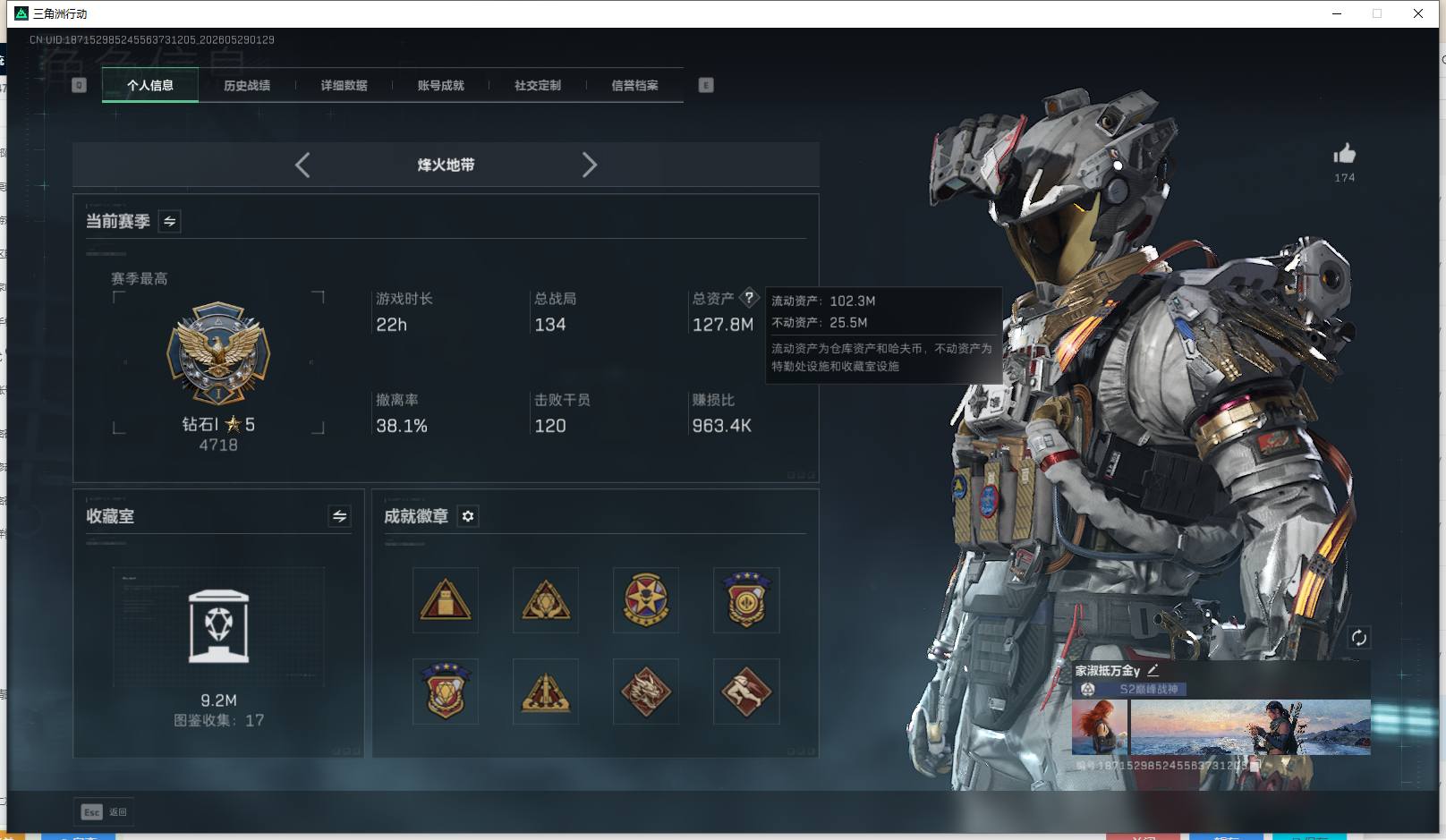Screen dimensions: 1446x840
Task: Go to the 账号成就 tab
Action: click(x=440, y=85)
